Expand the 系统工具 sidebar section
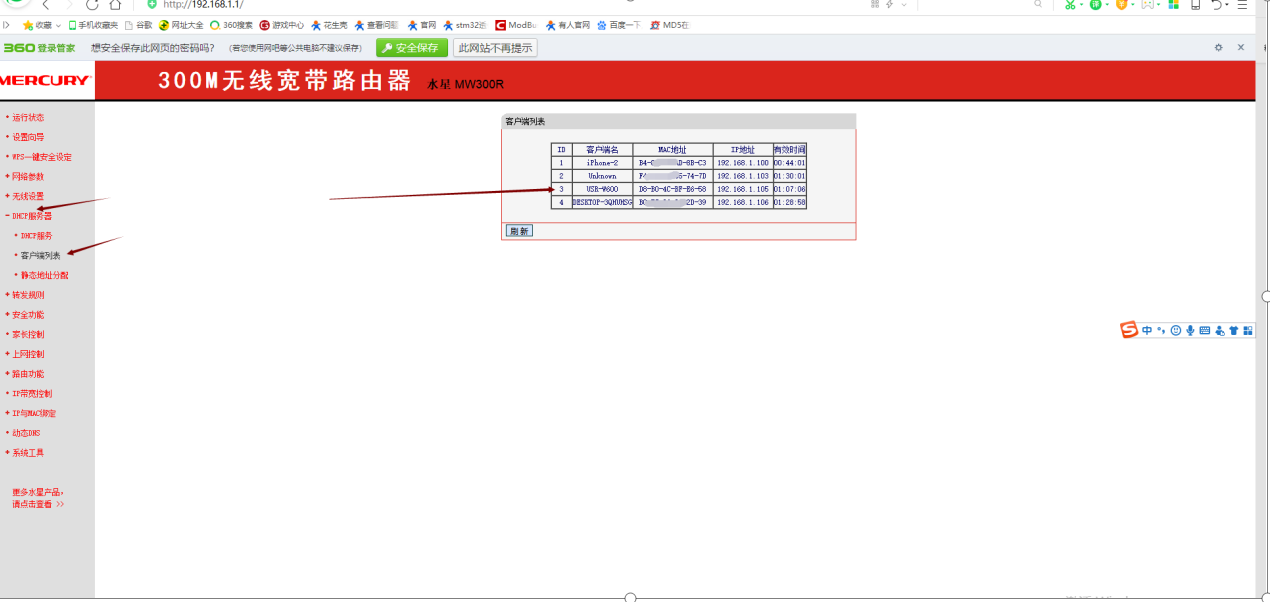Screen dimensions: 1270x602 pos(27,453)
